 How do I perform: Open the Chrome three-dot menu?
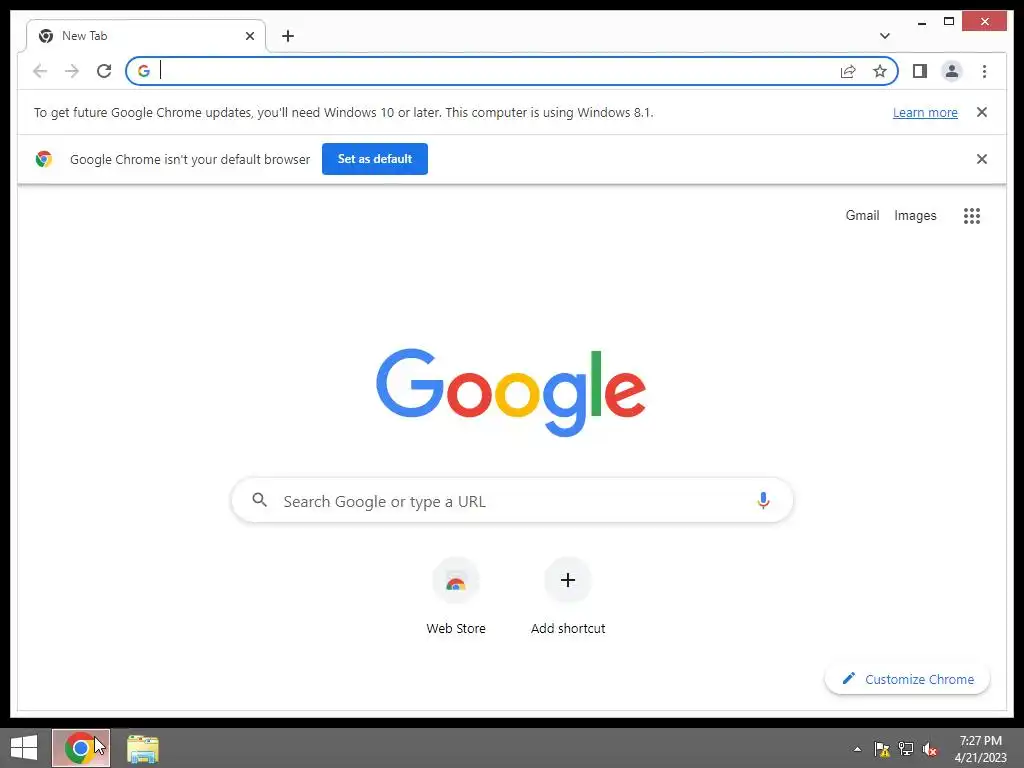click(984, 71)
